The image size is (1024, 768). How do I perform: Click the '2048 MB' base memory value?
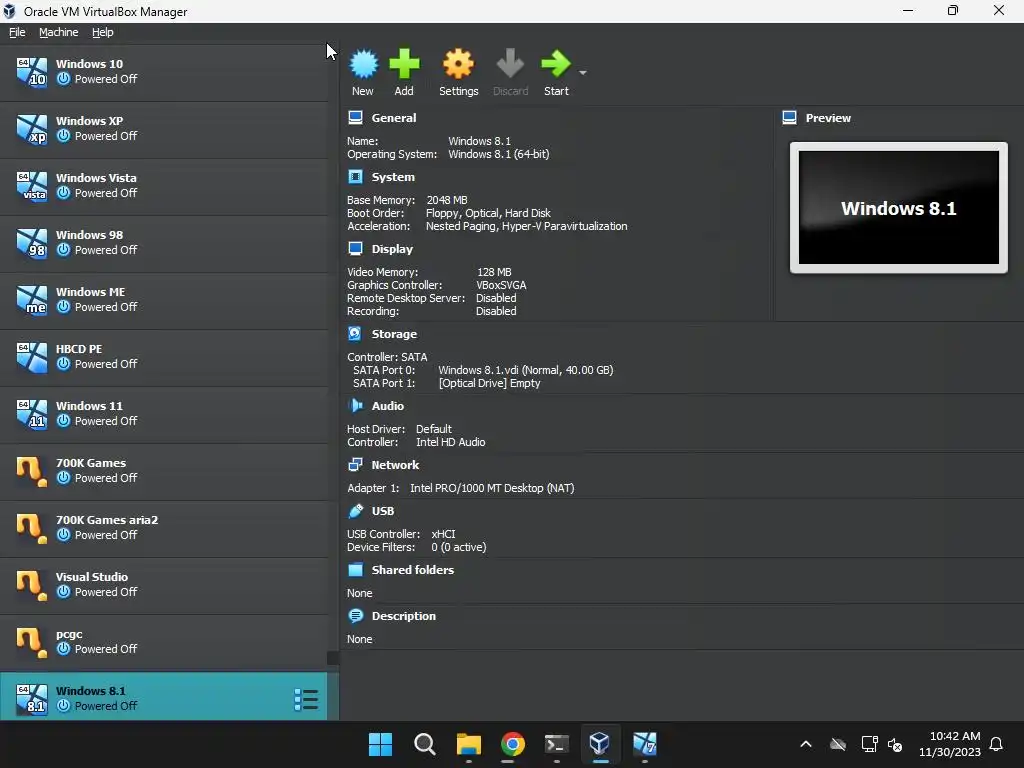(x=447, y=200)
